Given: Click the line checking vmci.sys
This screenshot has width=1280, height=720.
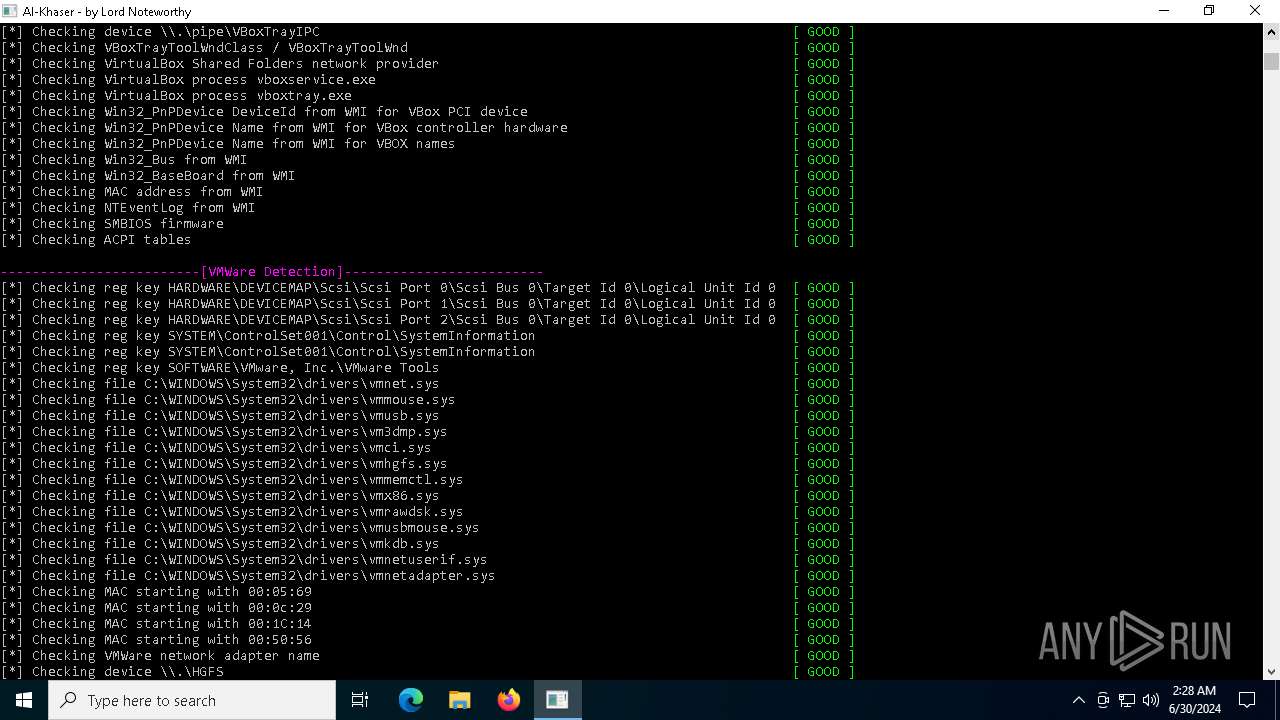Looking at the screenshot, I should tap(216, 448).
